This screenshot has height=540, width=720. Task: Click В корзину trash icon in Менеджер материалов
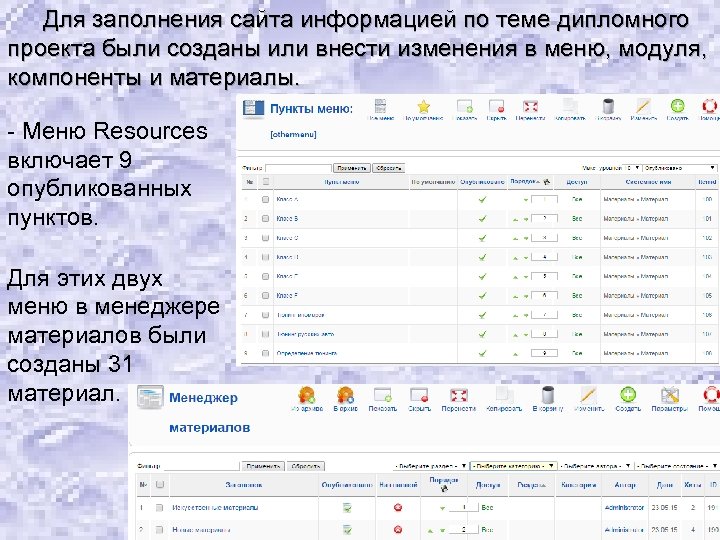point(547,395)
